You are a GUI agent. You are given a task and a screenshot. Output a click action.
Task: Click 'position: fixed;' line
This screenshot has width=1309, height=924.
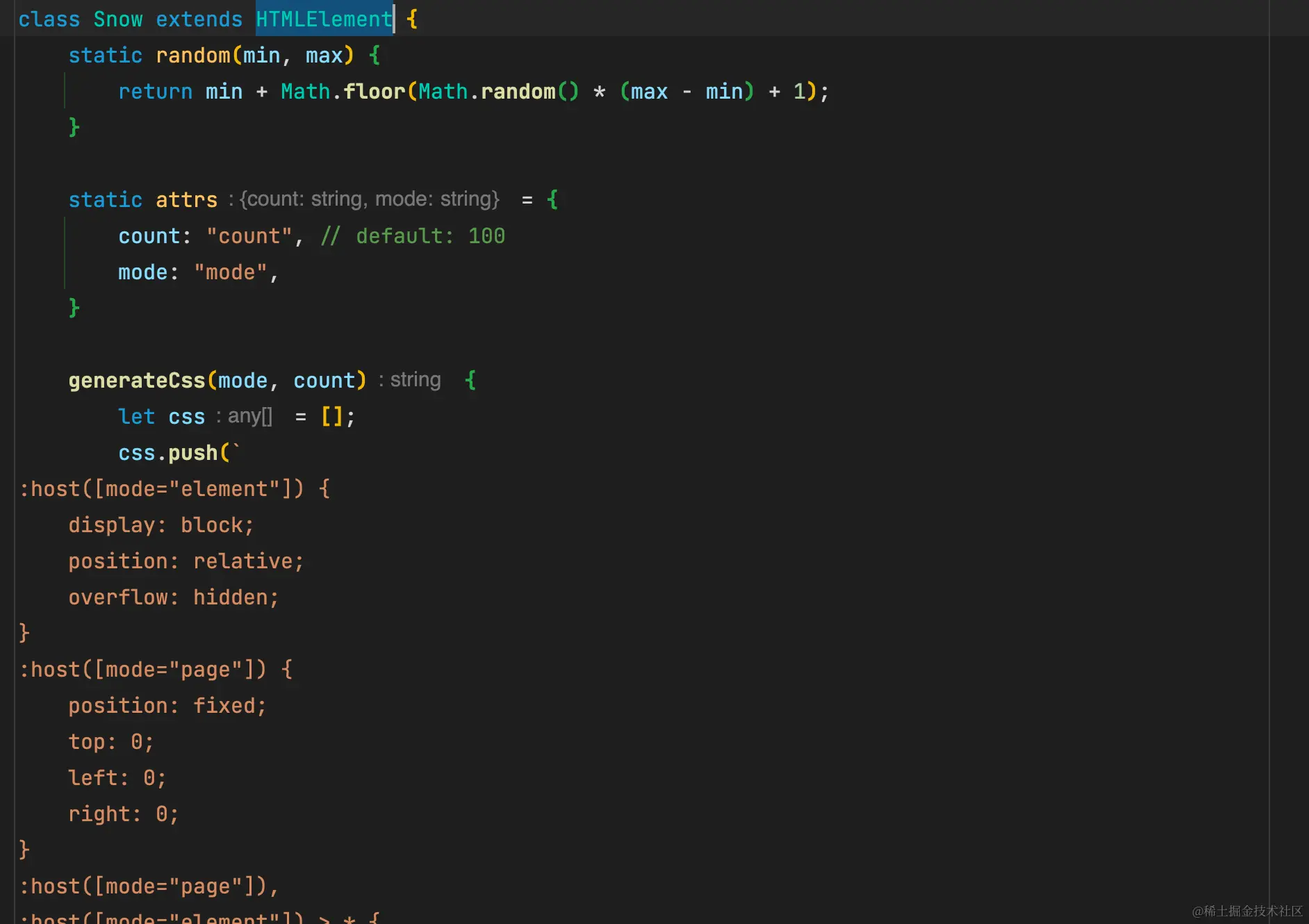[168, 705]
